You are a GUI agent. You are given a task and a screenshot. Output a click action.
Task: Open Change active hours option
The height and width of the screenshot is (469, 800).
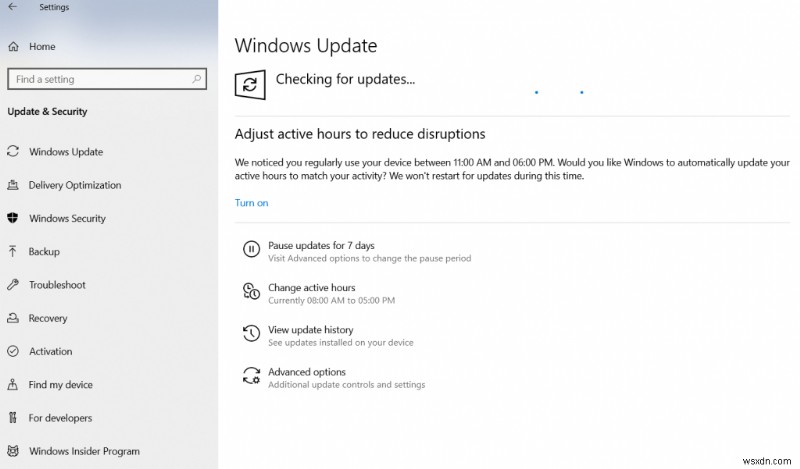[312, 287]
